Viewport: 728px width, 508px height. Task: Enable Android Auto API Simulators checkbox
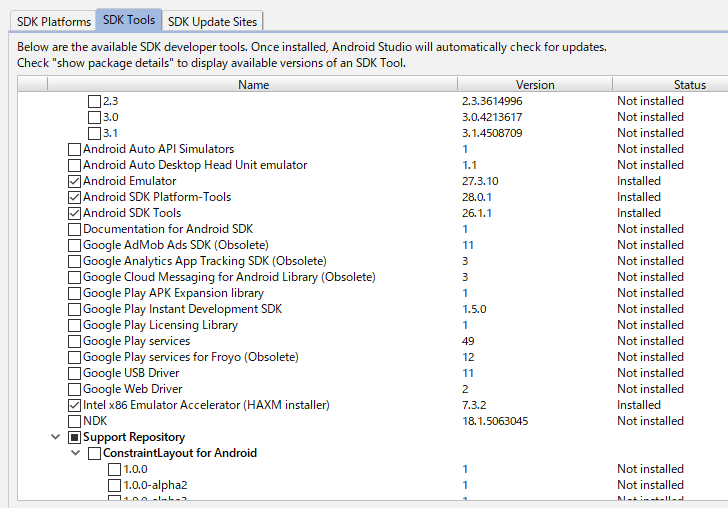(74, 149)
